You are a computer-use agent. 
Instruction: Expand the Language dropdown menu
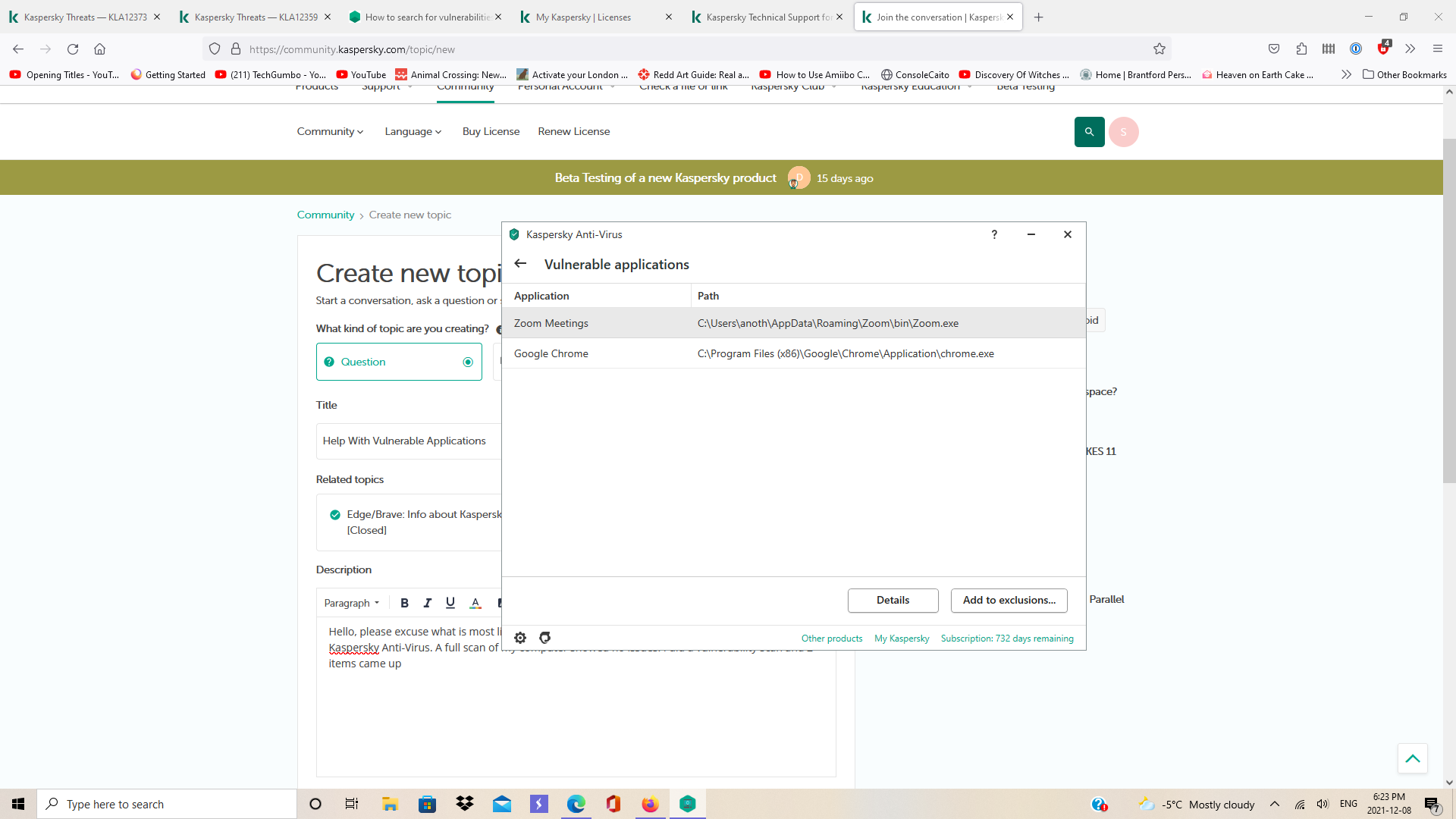[413, 132]
